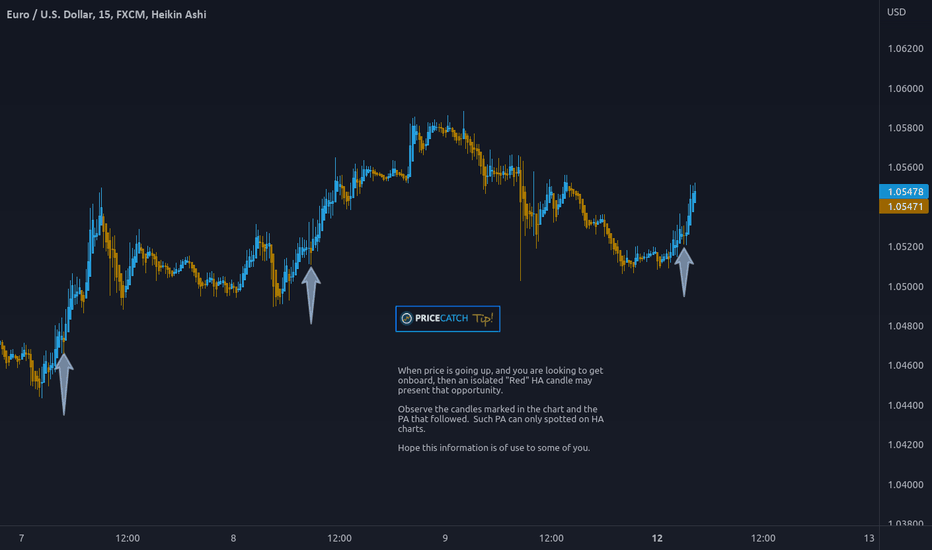
Task: Click the middle gray arrow marker
Action: click(x=311, y=295)
